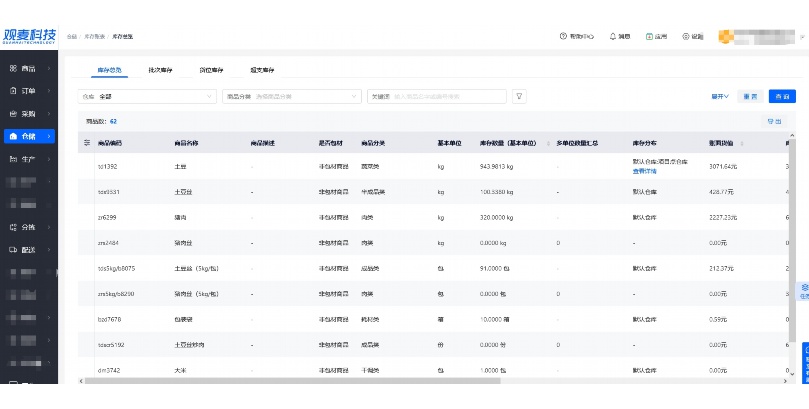Open the 分拣 sidebar menu icon
809x409 pixels.
point(13,227)
